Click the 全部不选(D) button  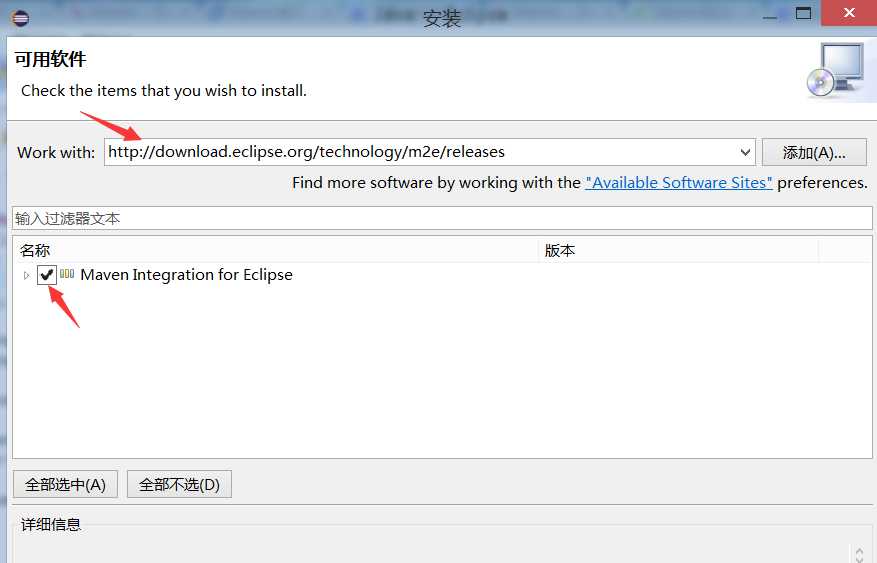[x=180, y=484]
